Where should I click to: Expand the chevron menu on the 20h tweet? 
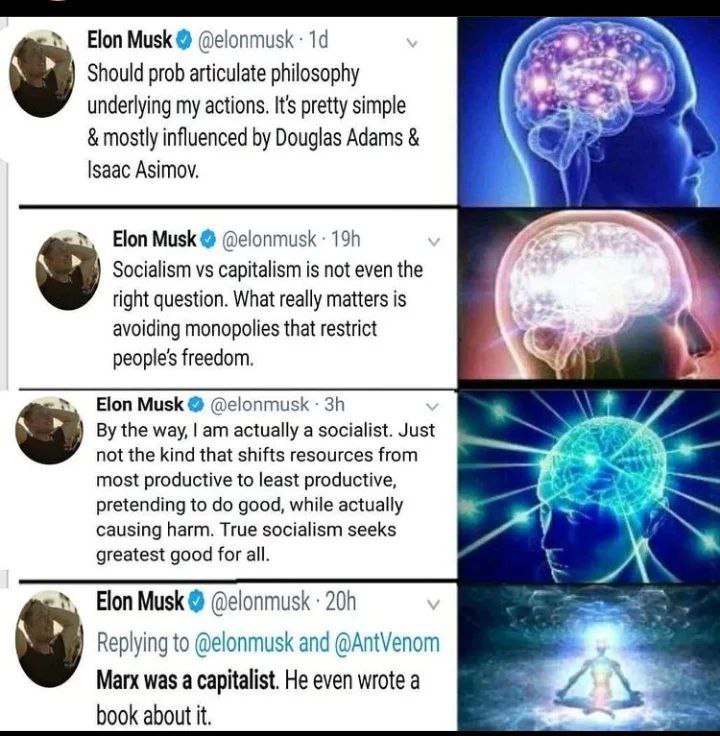point(434,605)
